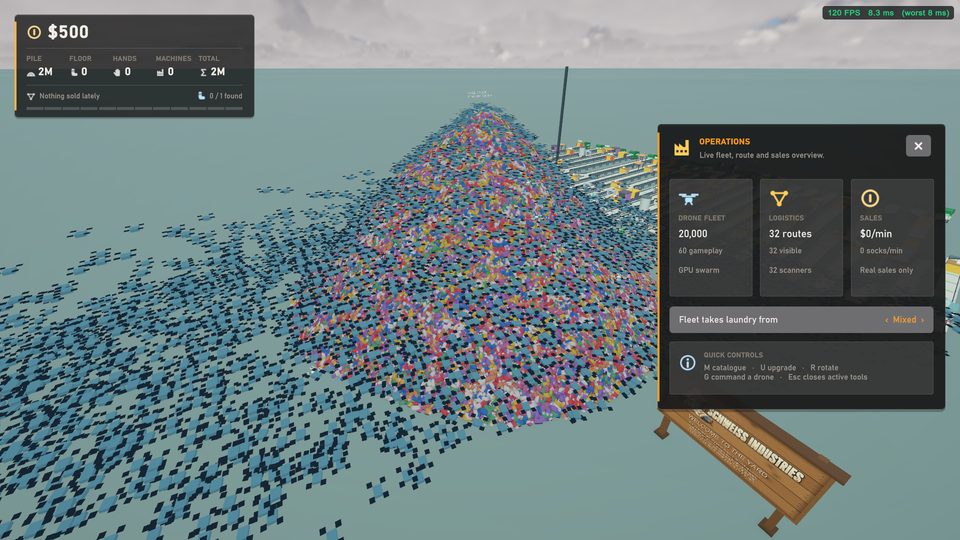
Task: Click the segmented progress bar under stats
Action: [x=134, y=108]
